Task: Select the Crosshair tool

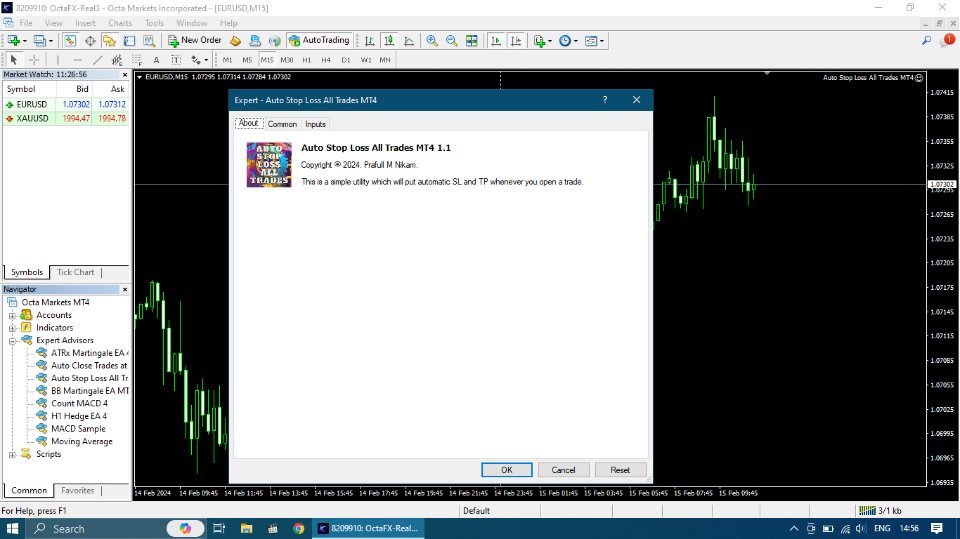Action: coord(34,59)
